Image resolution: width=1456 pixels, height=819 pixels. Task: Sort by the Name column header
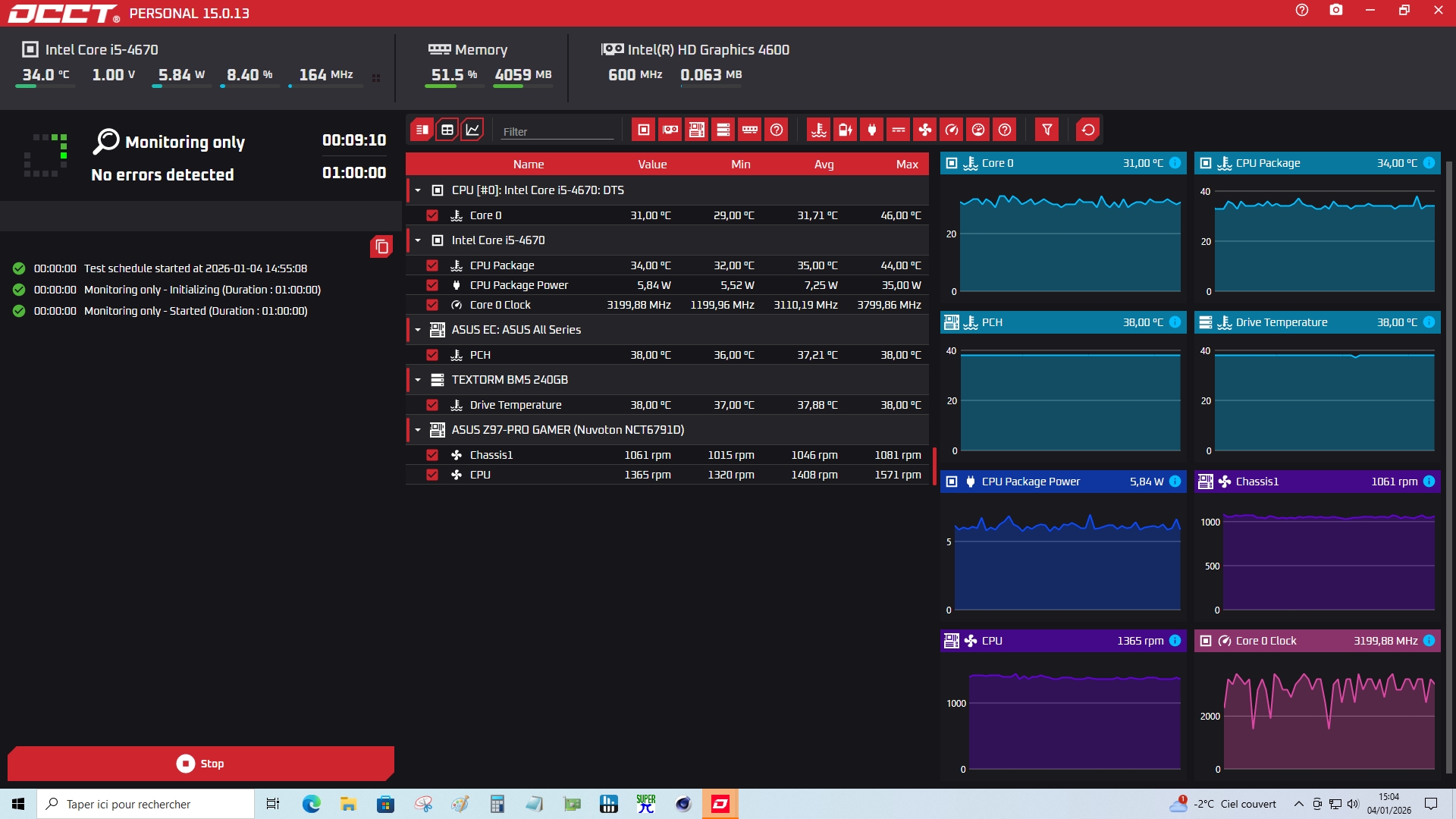pyautogui.click(x=528, y=165)
